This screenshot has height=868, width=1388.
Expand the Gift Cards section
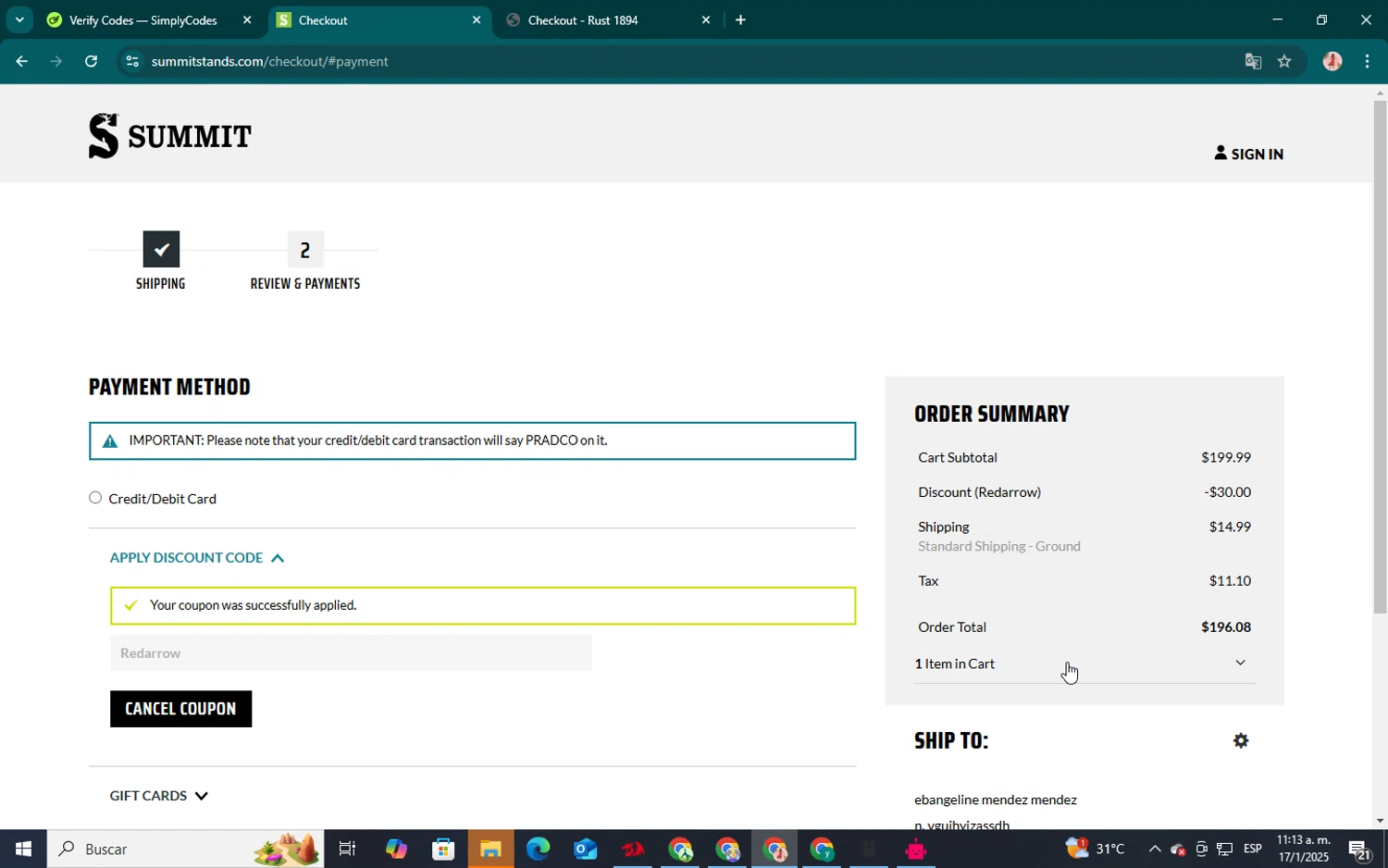click(x=159, y=796)
